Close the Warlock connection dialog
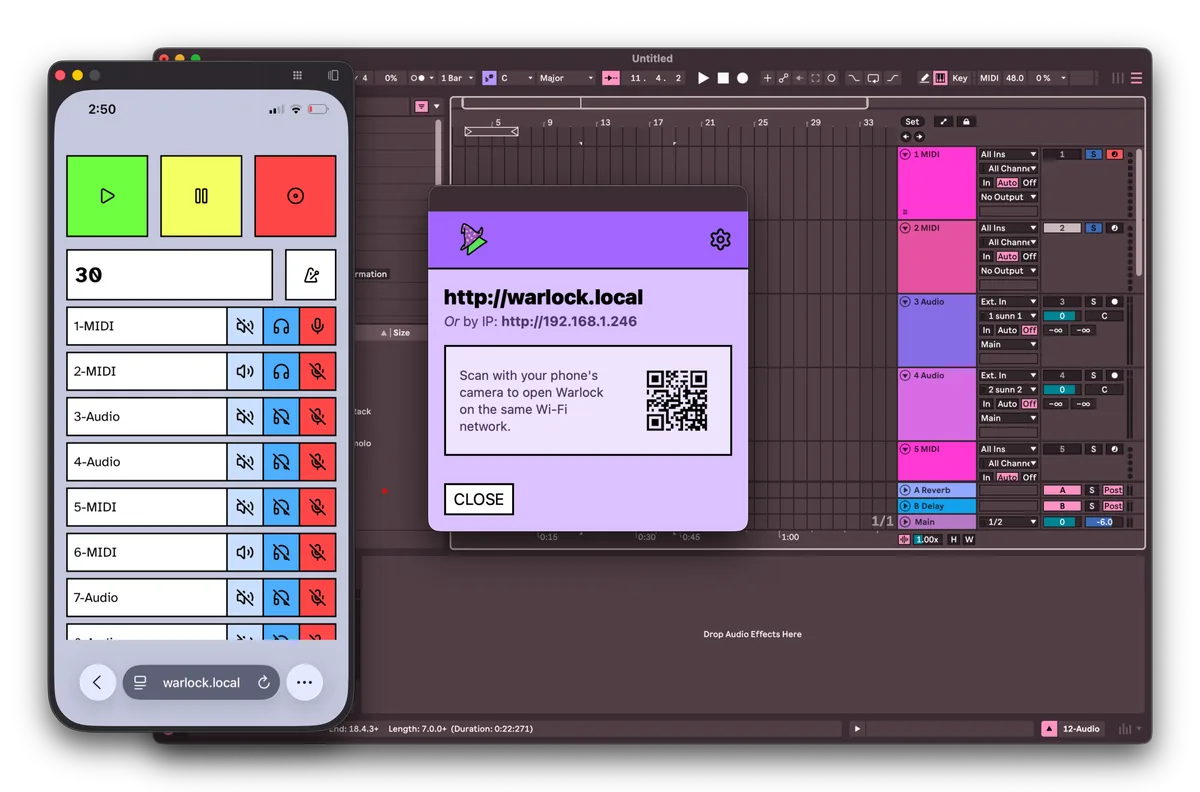 click(479, 499)
